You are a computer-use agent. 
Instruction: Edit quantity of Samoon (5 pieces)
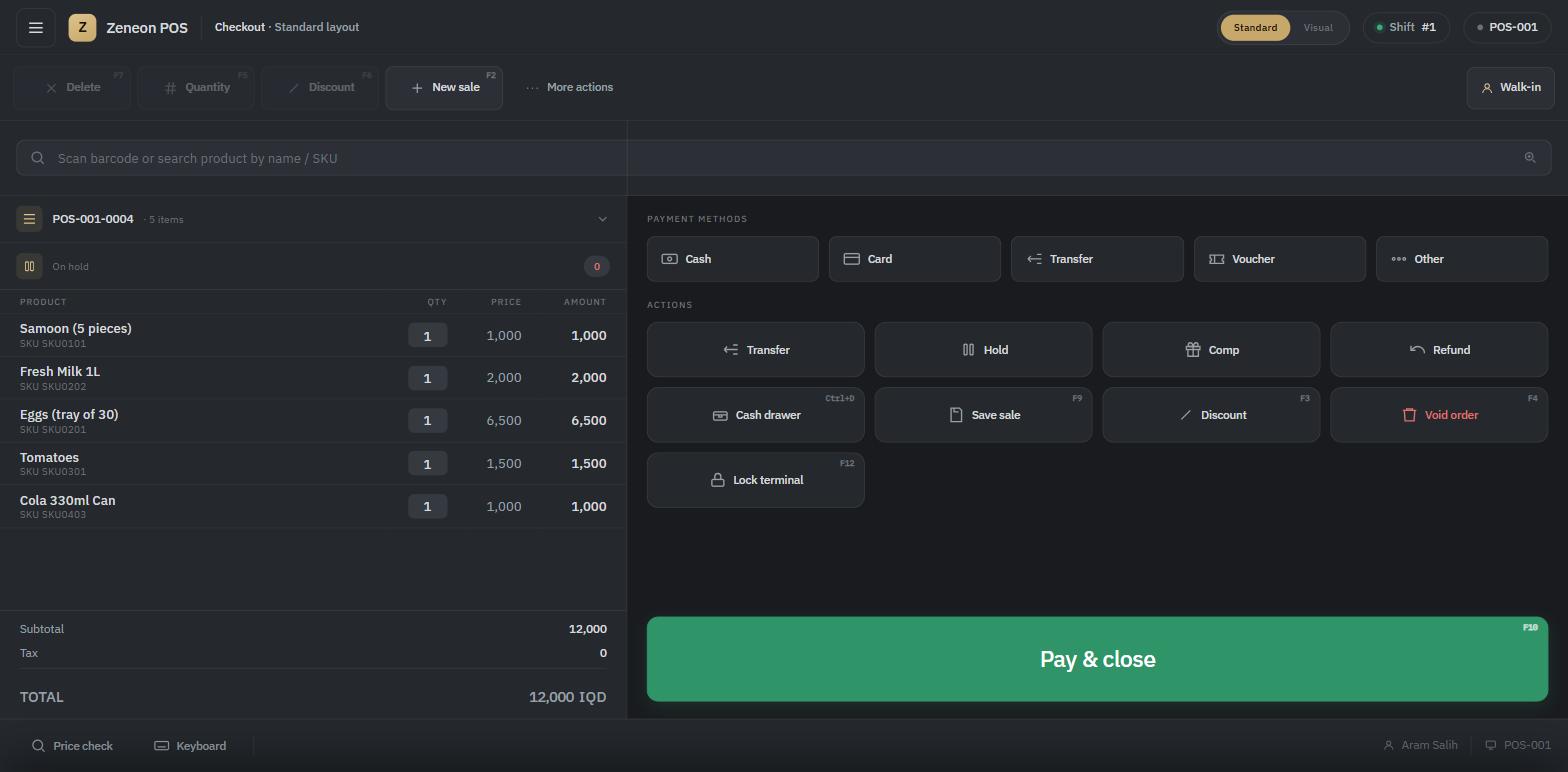[x=427, y=336]
